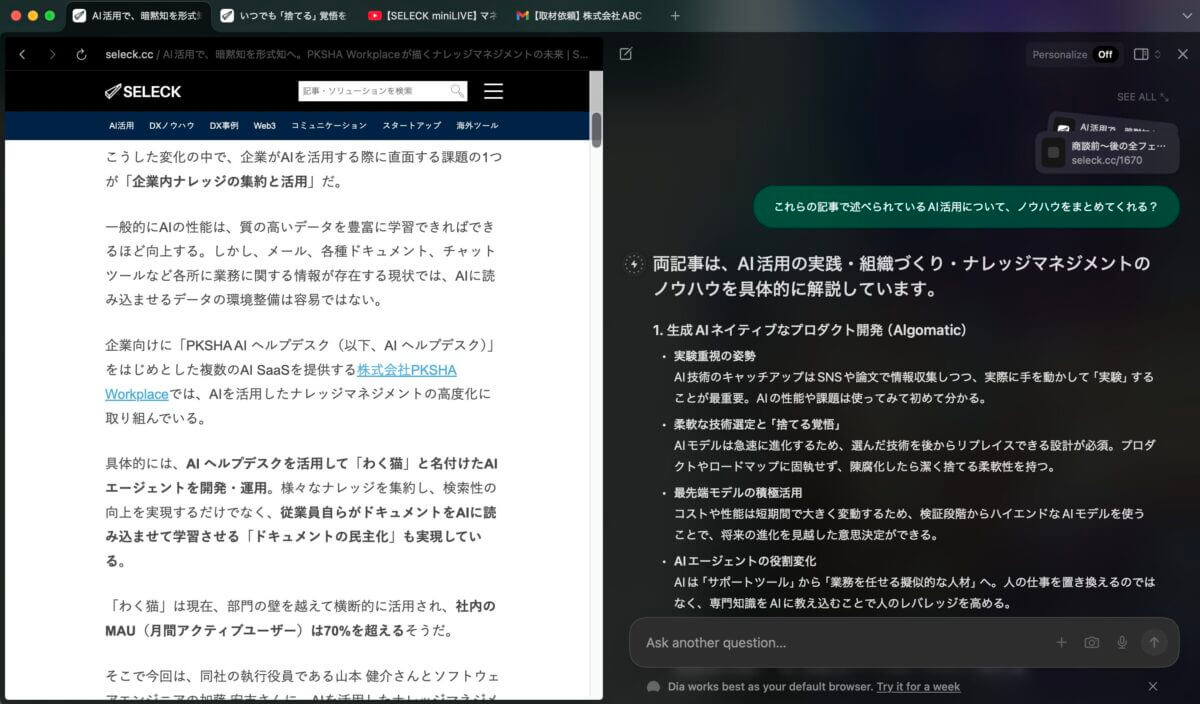Image resolution: width=1200 pixels, height=704 pixels.
Task: Go forward to the next page
Action: [53, 54]
